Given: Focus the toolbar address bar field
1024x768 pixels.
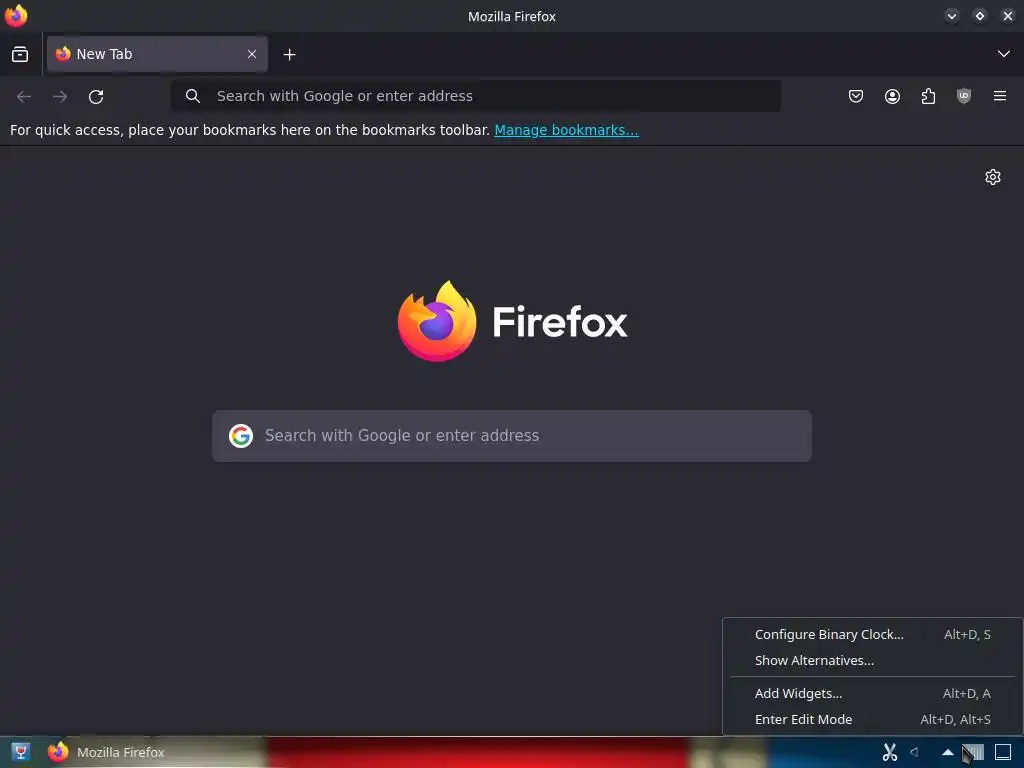Looking at the screenshot, I should (475, 96).
